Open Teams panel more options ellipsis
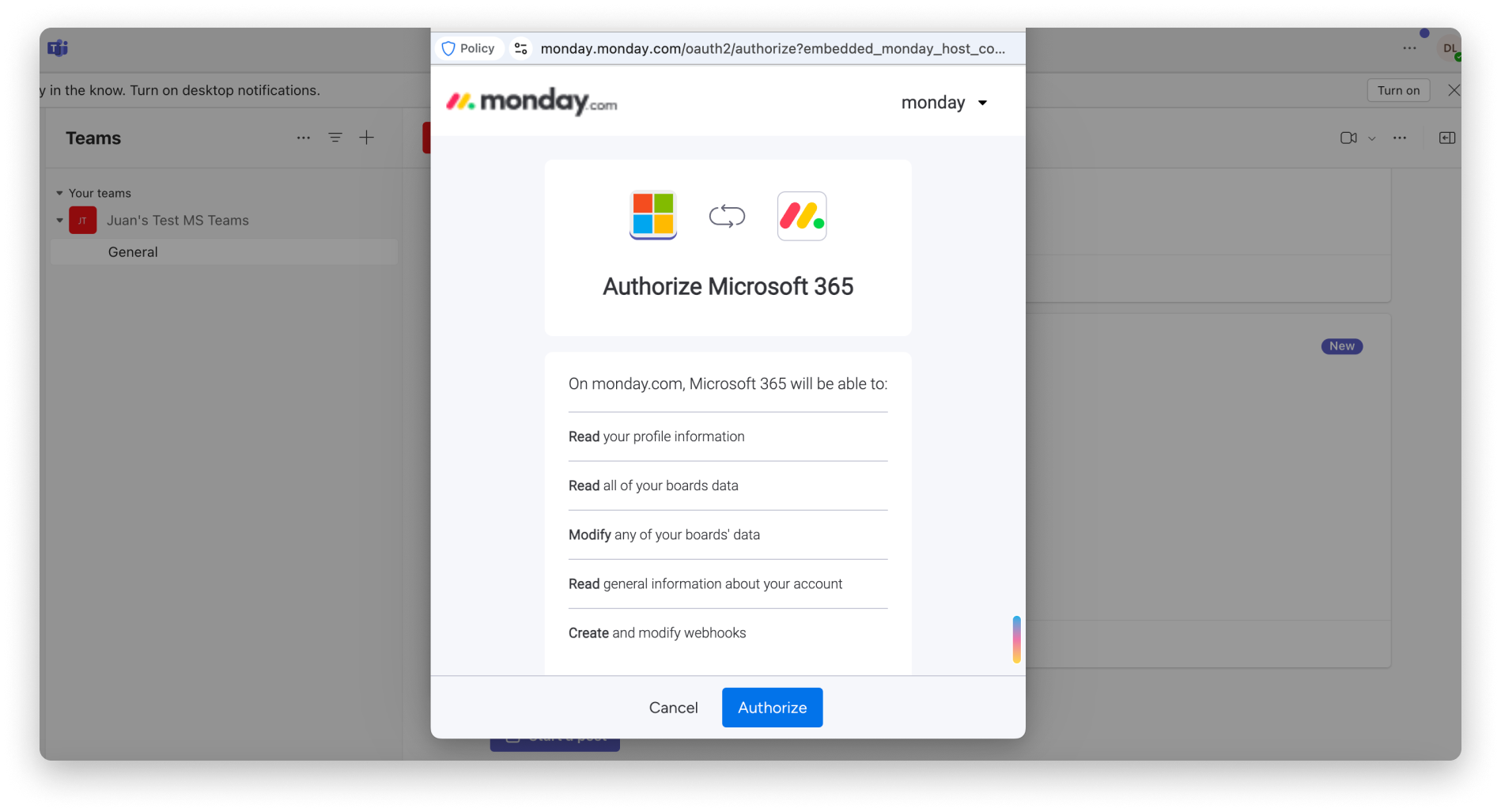 304,138
